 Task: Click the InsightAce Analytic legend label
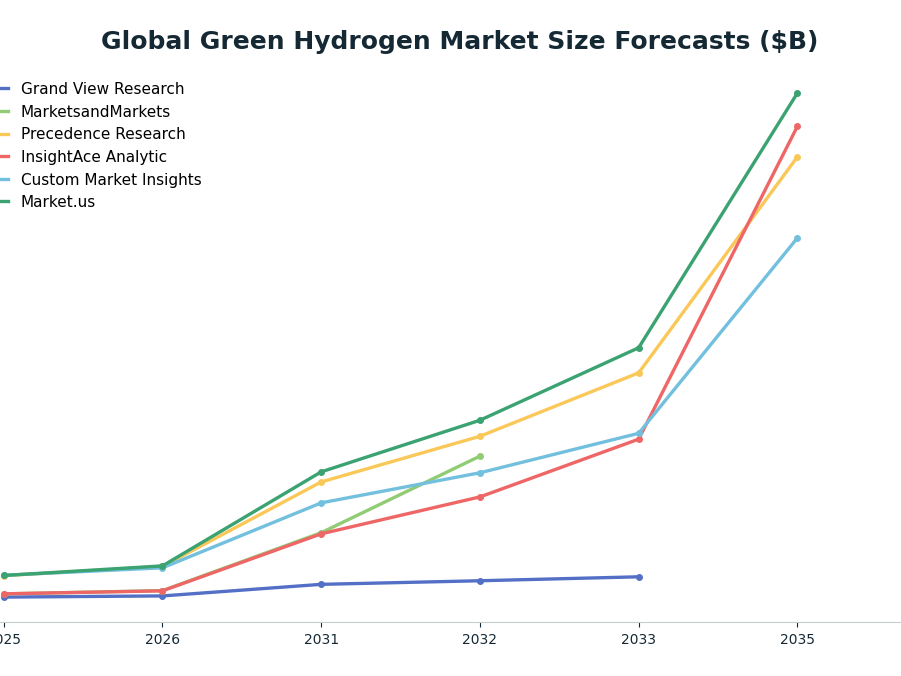tap(94, 157)
